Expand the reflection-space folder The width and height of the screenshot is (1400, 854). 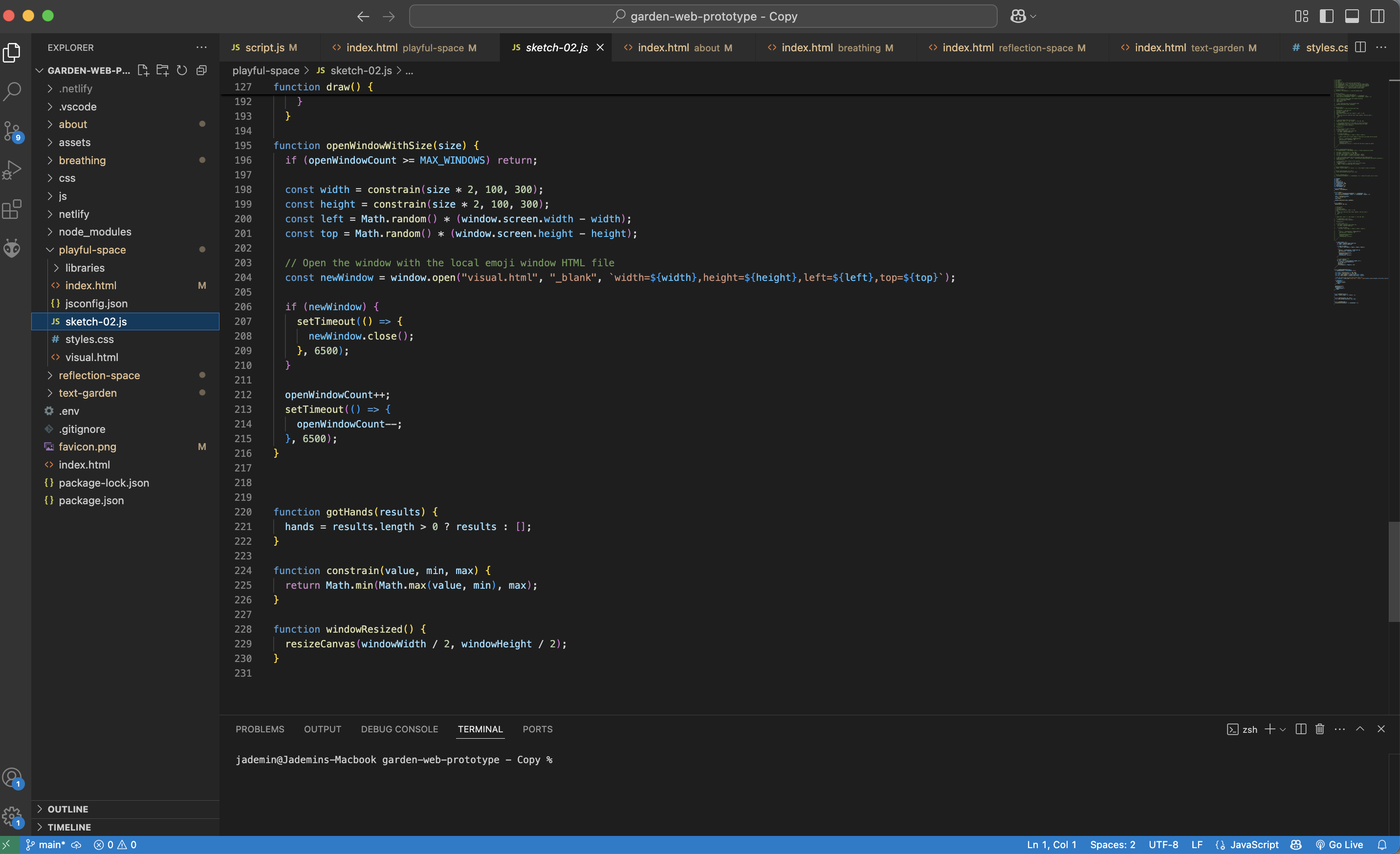pos(99,375)
